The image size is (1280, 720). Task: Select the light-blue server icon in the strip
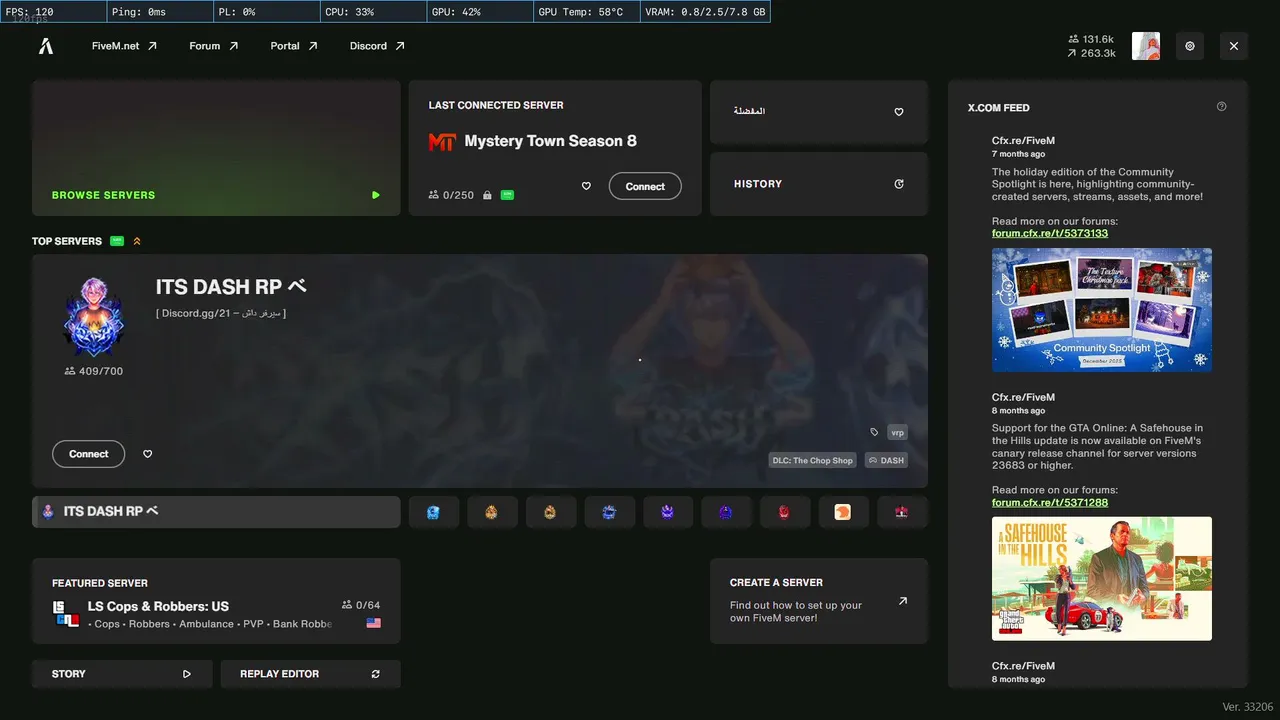(x=434, y=512)
